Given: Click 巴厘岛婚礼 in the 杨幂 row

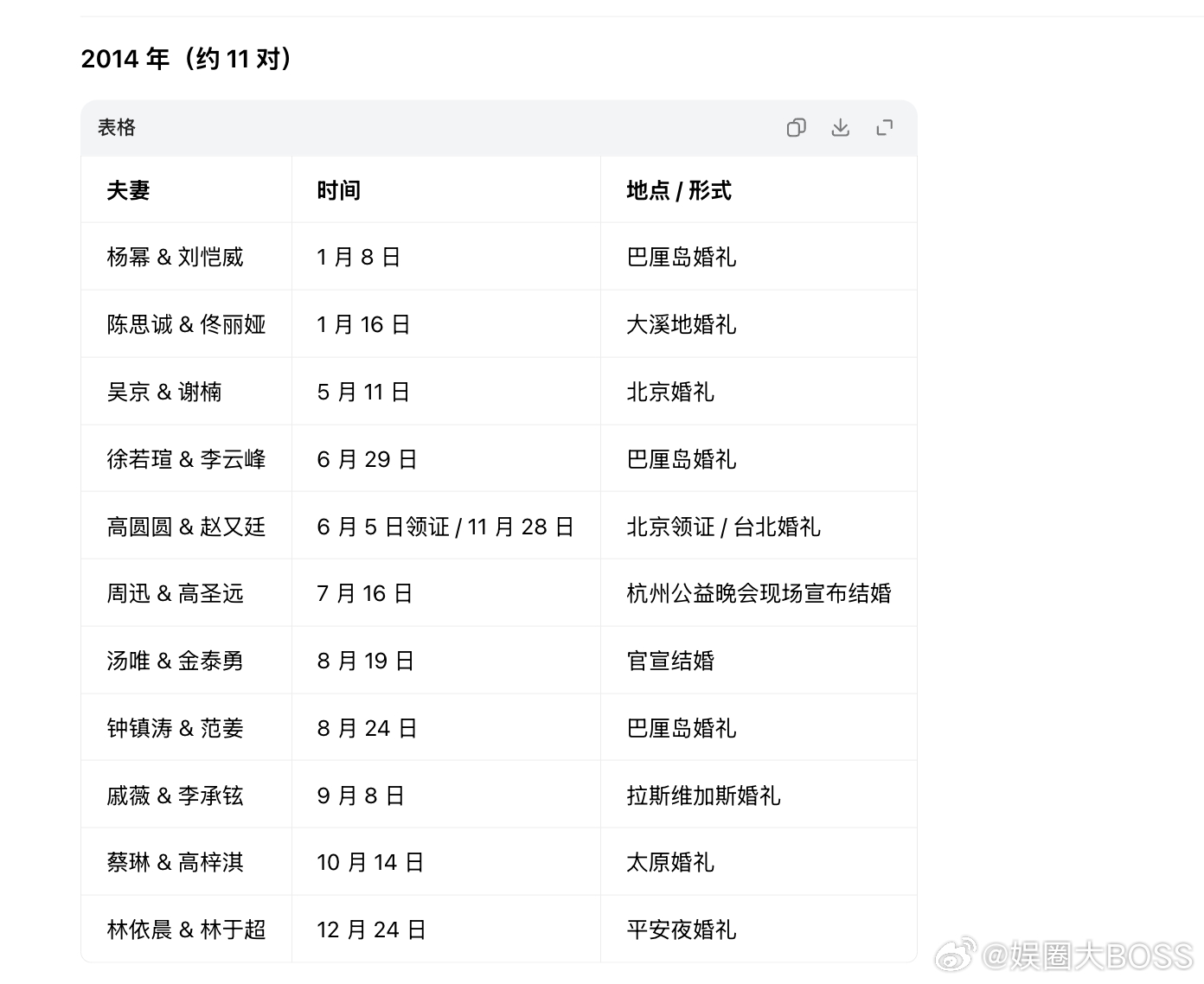Looking at the screenshot, I should [x=682, y=257].
